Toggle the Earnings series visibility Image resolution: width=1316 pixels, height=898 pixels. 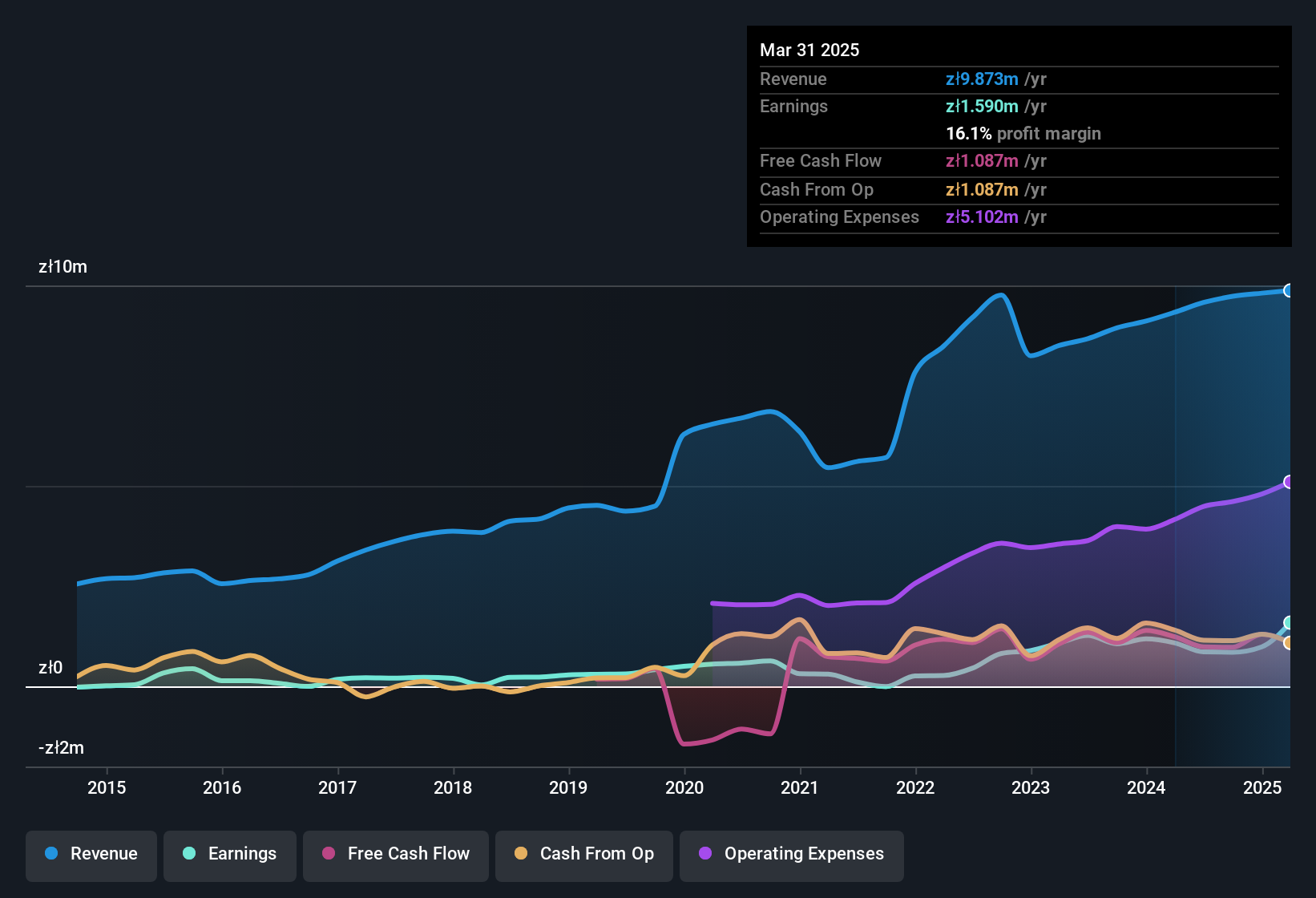point(230,854)
